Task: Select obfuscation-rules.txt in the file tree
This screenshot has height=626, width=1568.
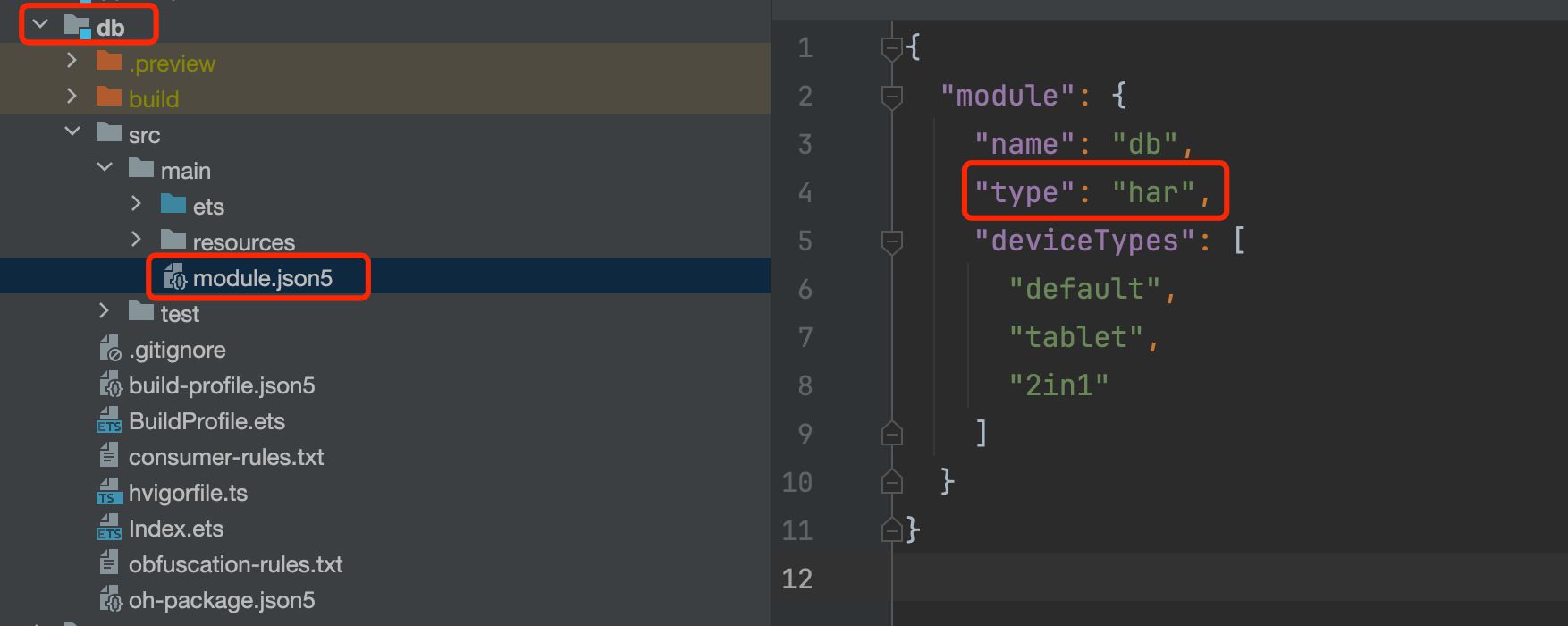Action: [x=235, y=564]
